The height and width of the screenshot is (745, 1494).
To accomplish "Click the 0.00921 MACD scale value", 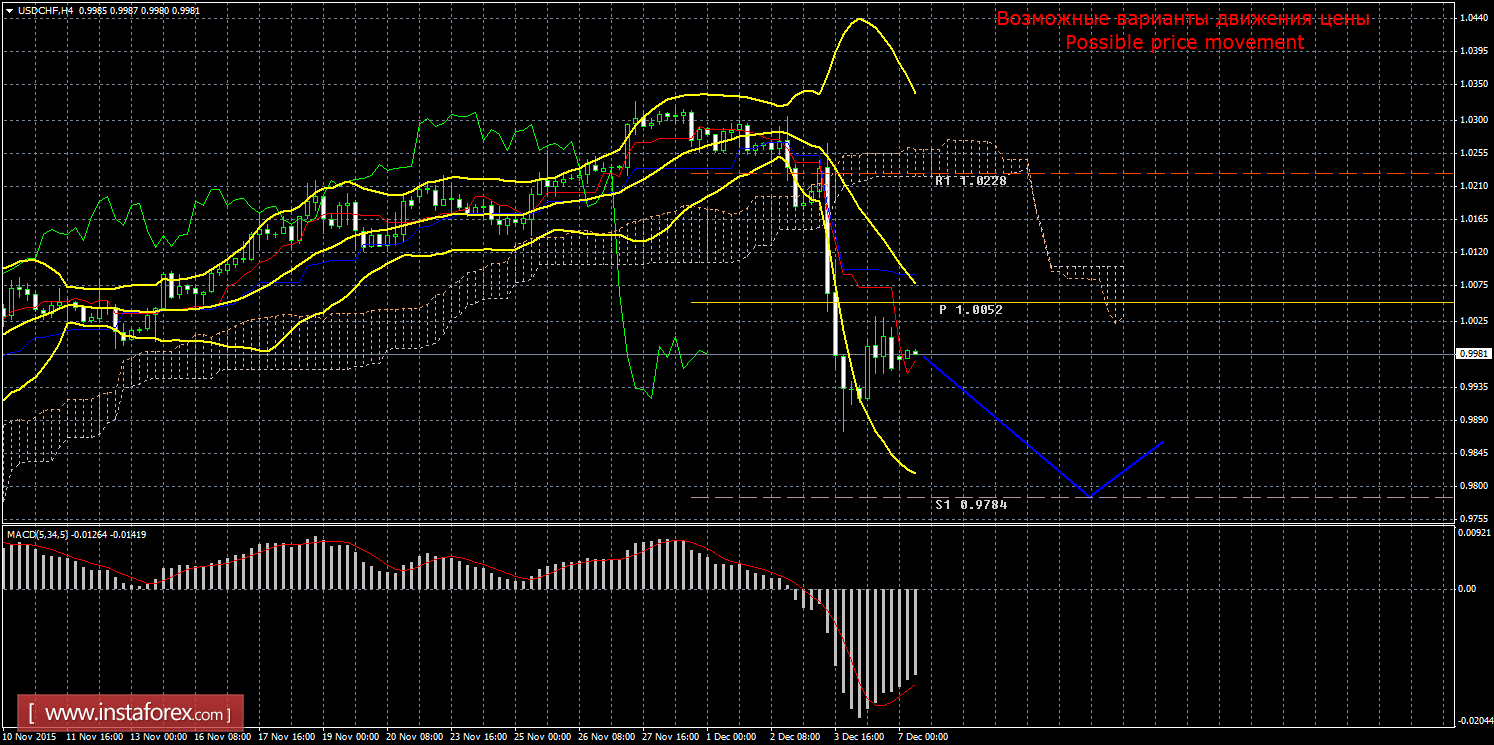I will [1473, 535].
